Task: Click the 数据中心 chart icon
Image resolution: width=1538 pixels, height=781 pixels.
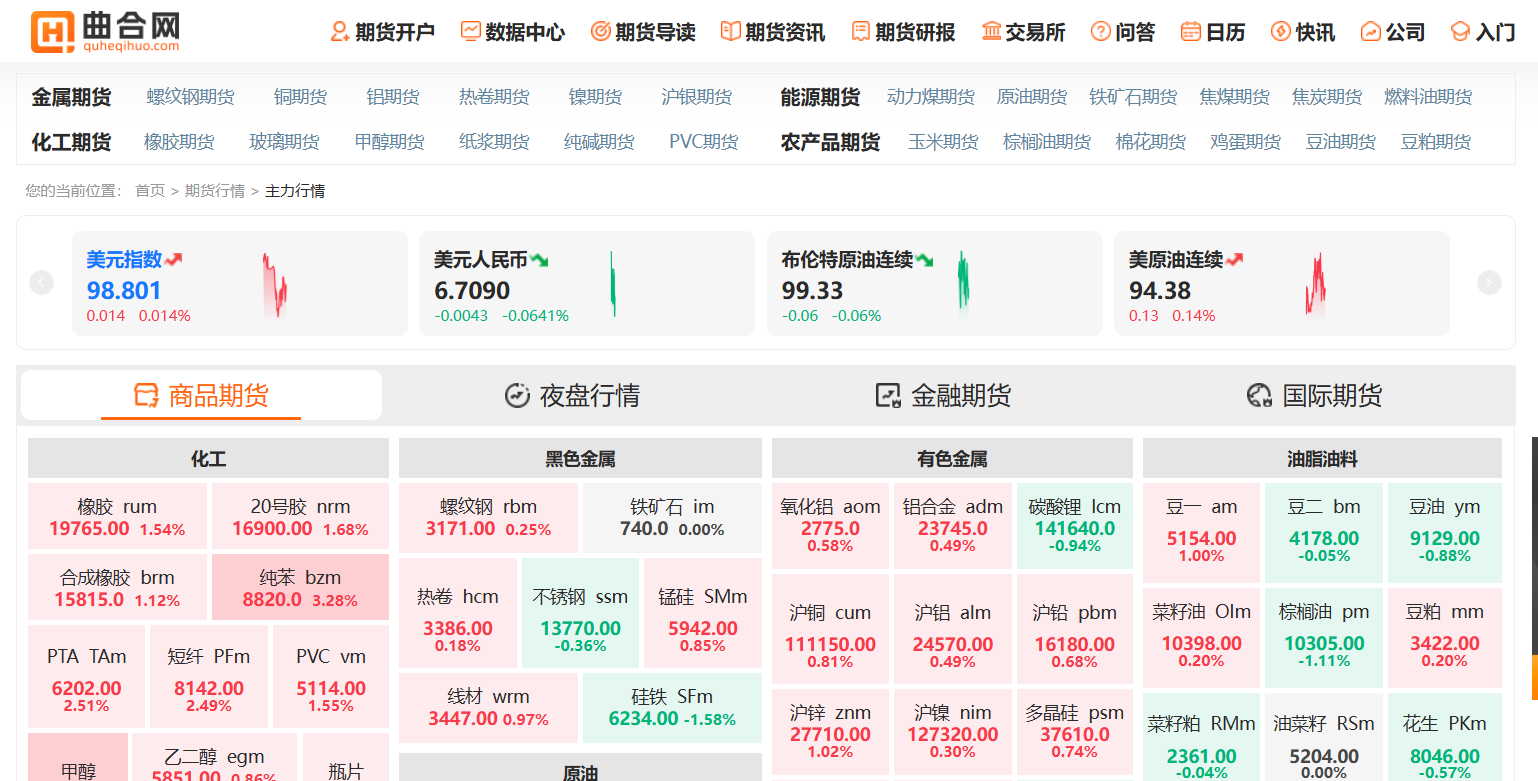Action: click(470, 32)
